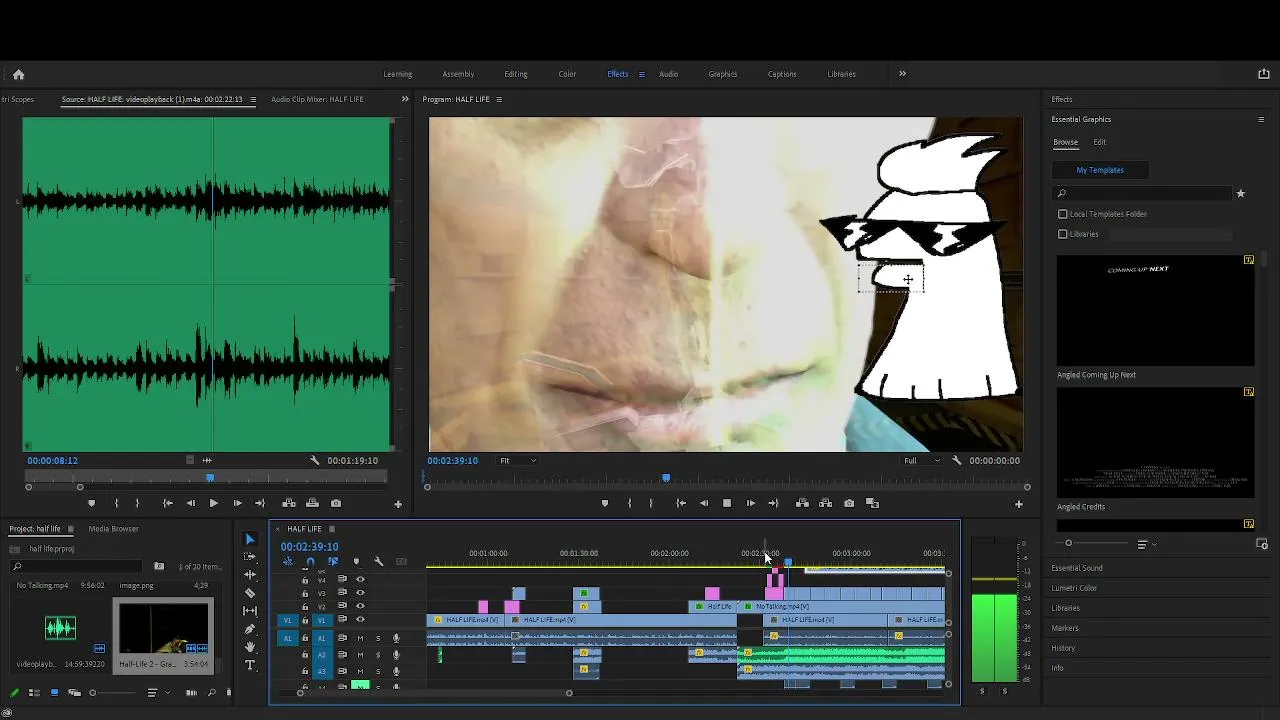Open Essential Graphics sort order dropdown

[x=1146, y=544]
